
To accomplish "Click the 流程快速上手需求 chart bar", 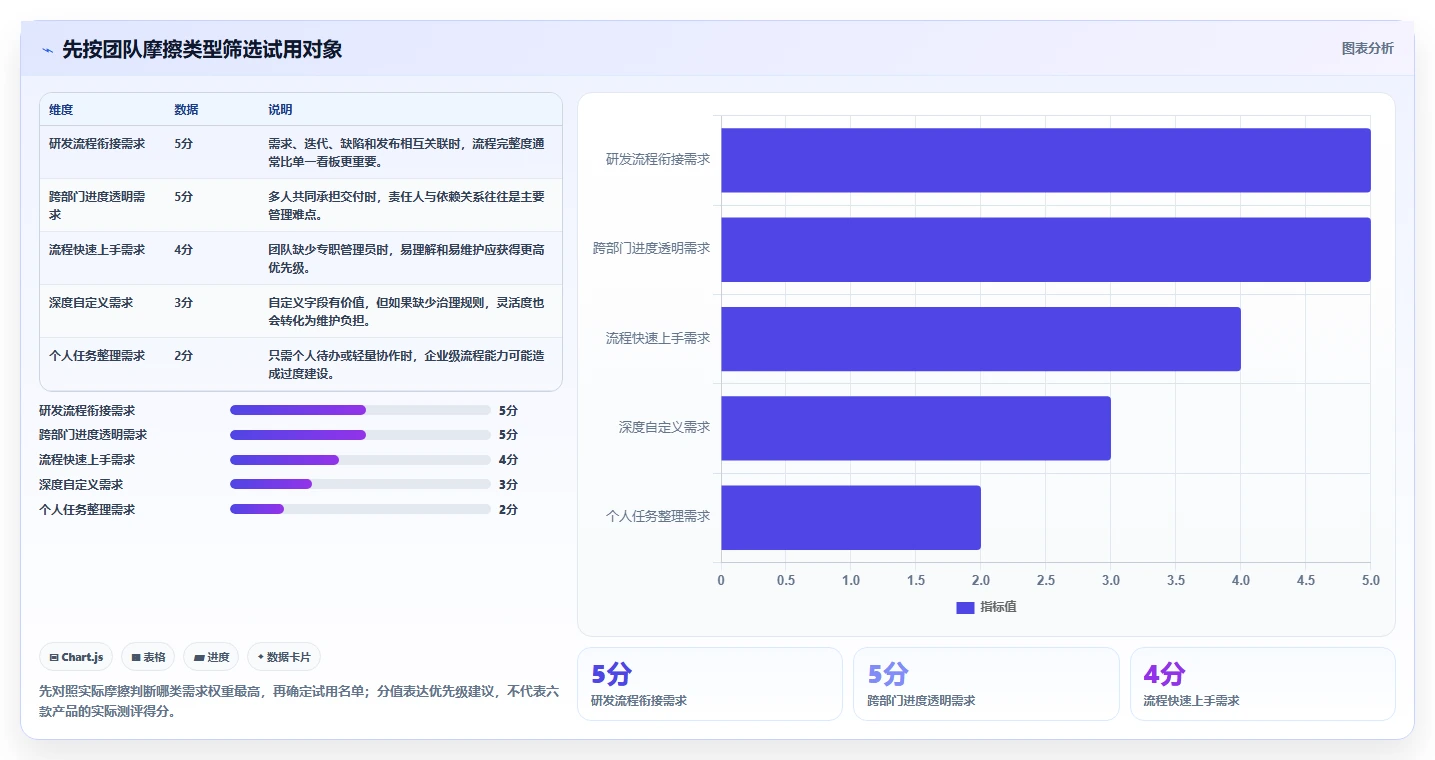I will coord(980,339).
